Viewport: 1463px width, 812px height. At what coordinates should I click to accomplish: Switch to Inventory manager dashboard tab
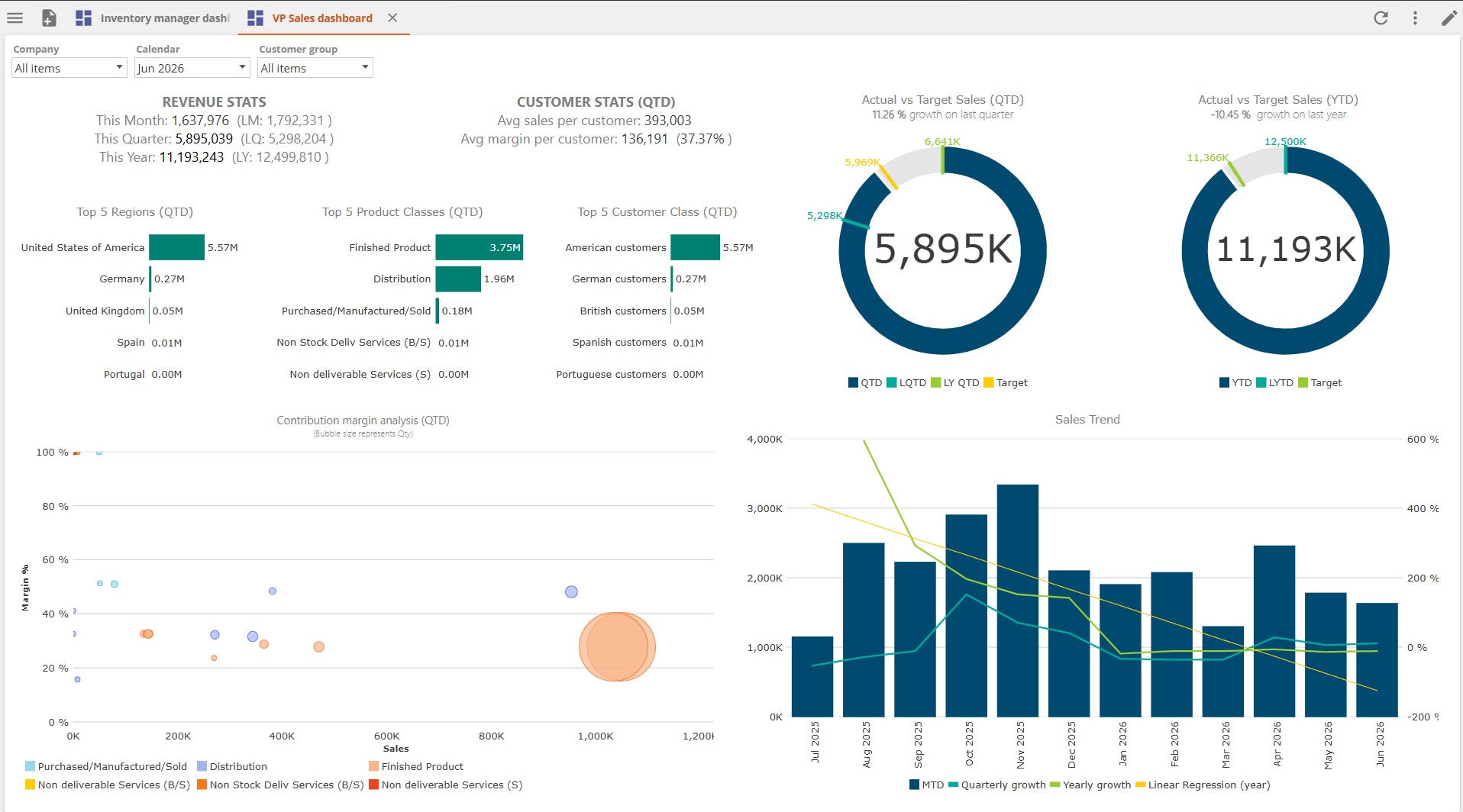point(164,18)
